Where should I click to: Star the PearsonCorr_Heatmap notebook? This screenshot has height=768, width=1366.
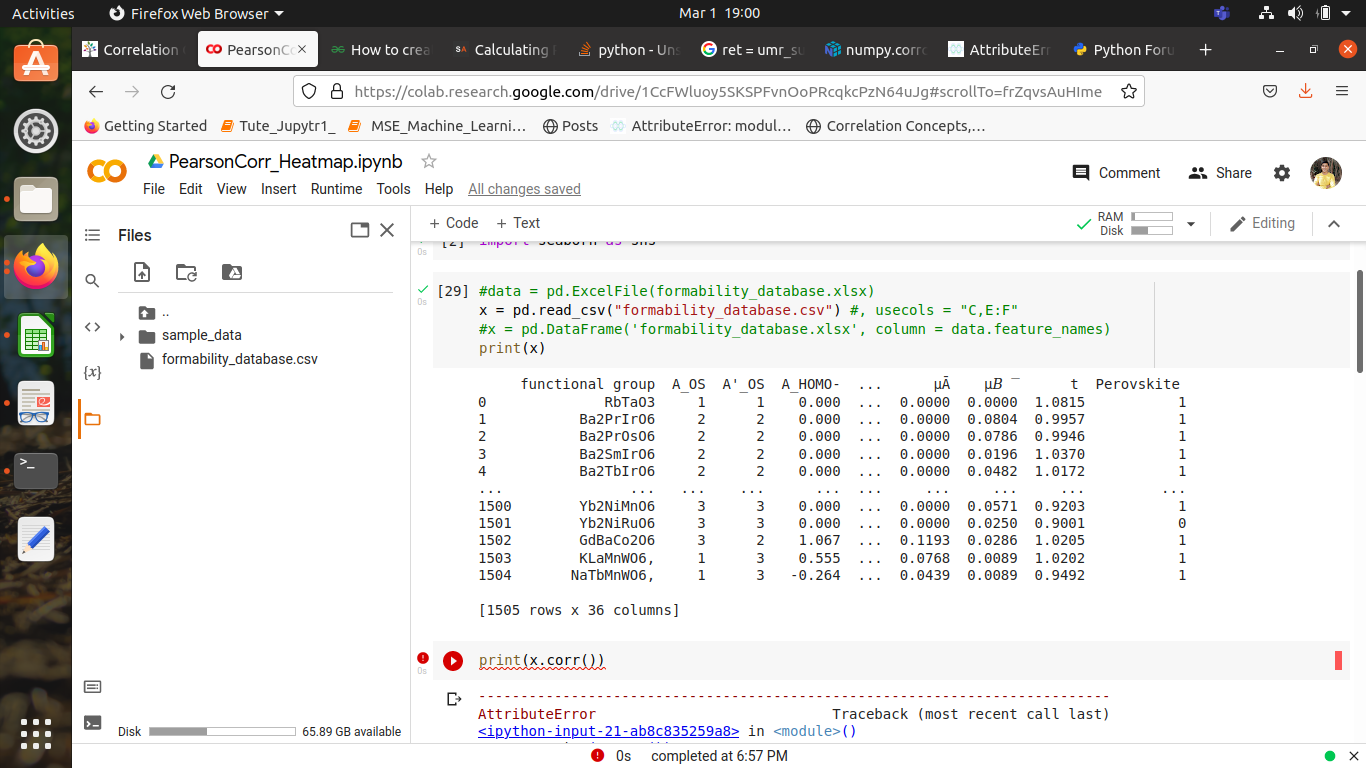tap(429, 161)
